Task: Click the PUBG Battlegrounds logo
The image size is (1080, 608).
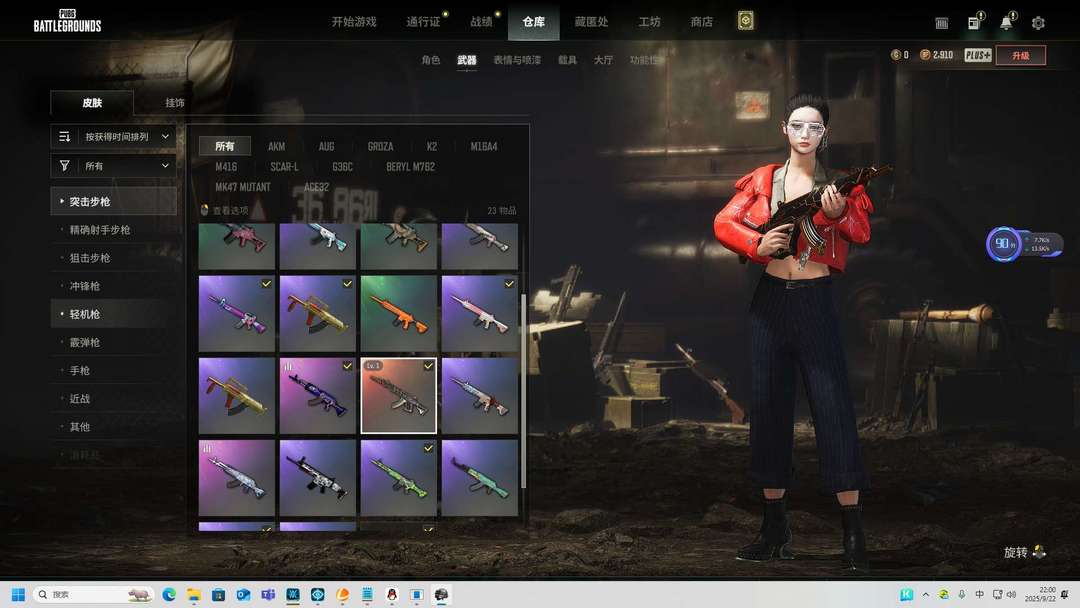Action: point(68,21)
